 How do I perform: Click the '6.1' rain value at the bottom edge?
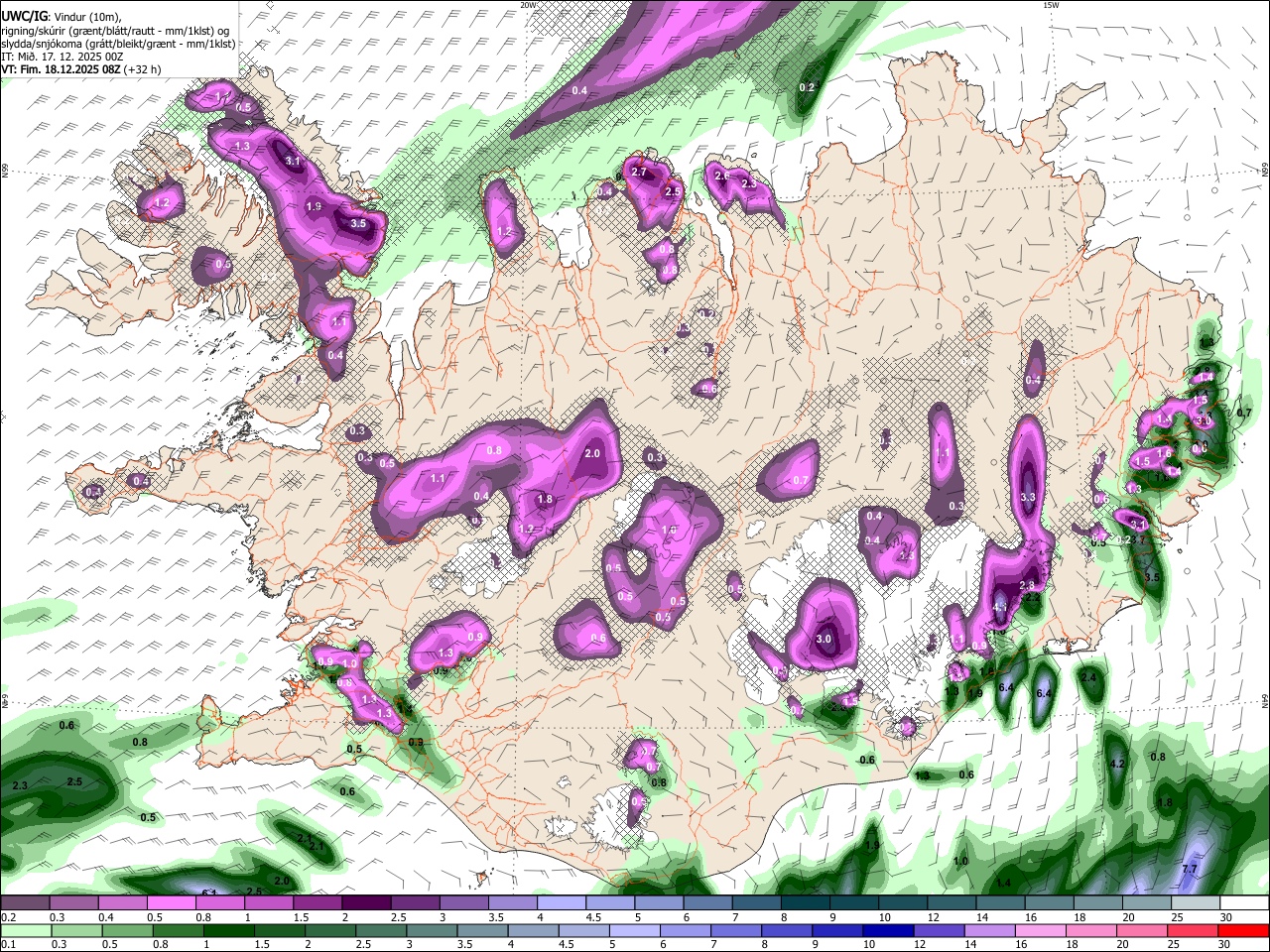pyautogui.click(x=209, y=892)
